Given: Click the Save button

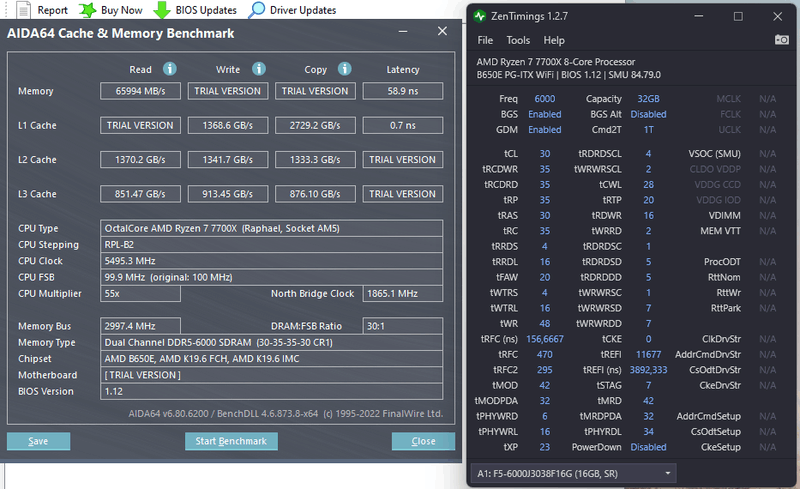Looking at the screenshot, I should point(38,441).
